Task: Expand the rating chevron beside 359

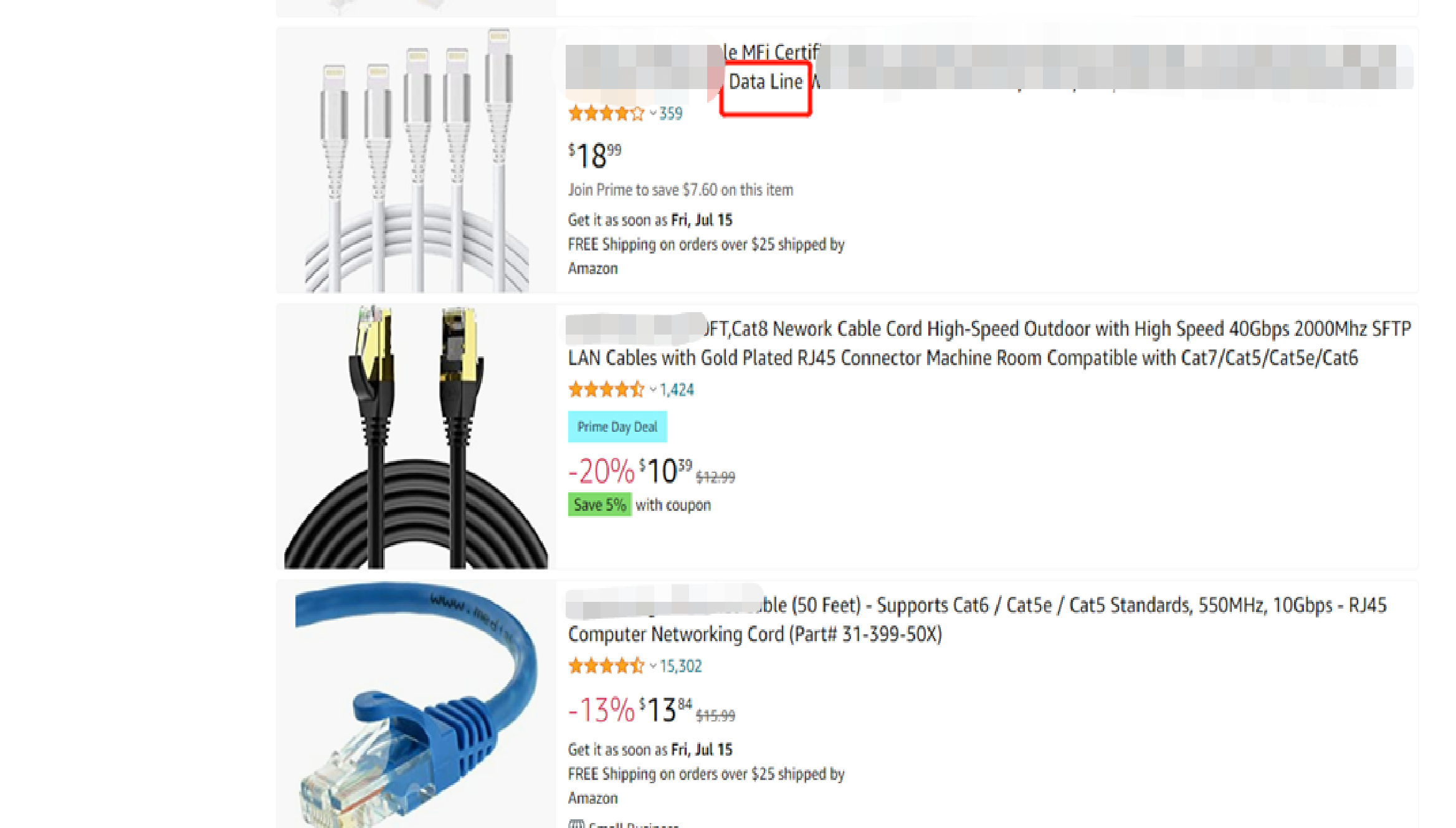Action: coord(652,113)
